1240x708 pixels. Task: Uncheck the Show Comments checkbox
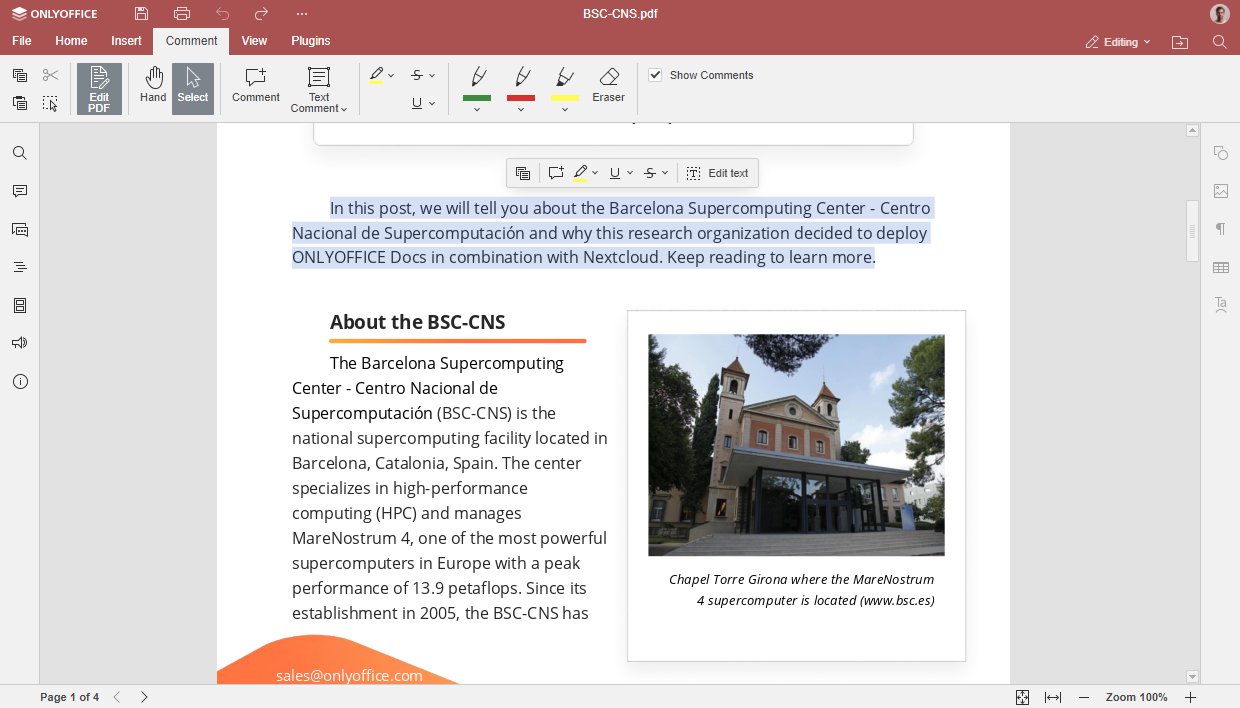(x=655, y=75)
